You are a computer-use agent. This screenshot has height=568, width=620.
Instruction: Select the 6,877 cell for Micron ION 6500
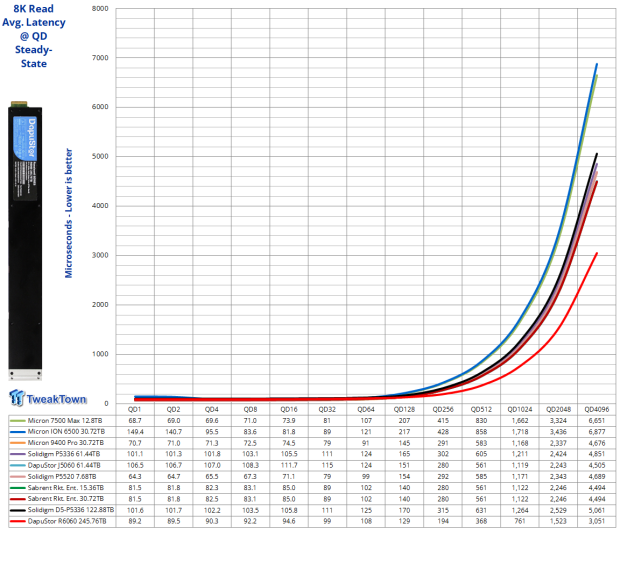(x=597, y=432)
